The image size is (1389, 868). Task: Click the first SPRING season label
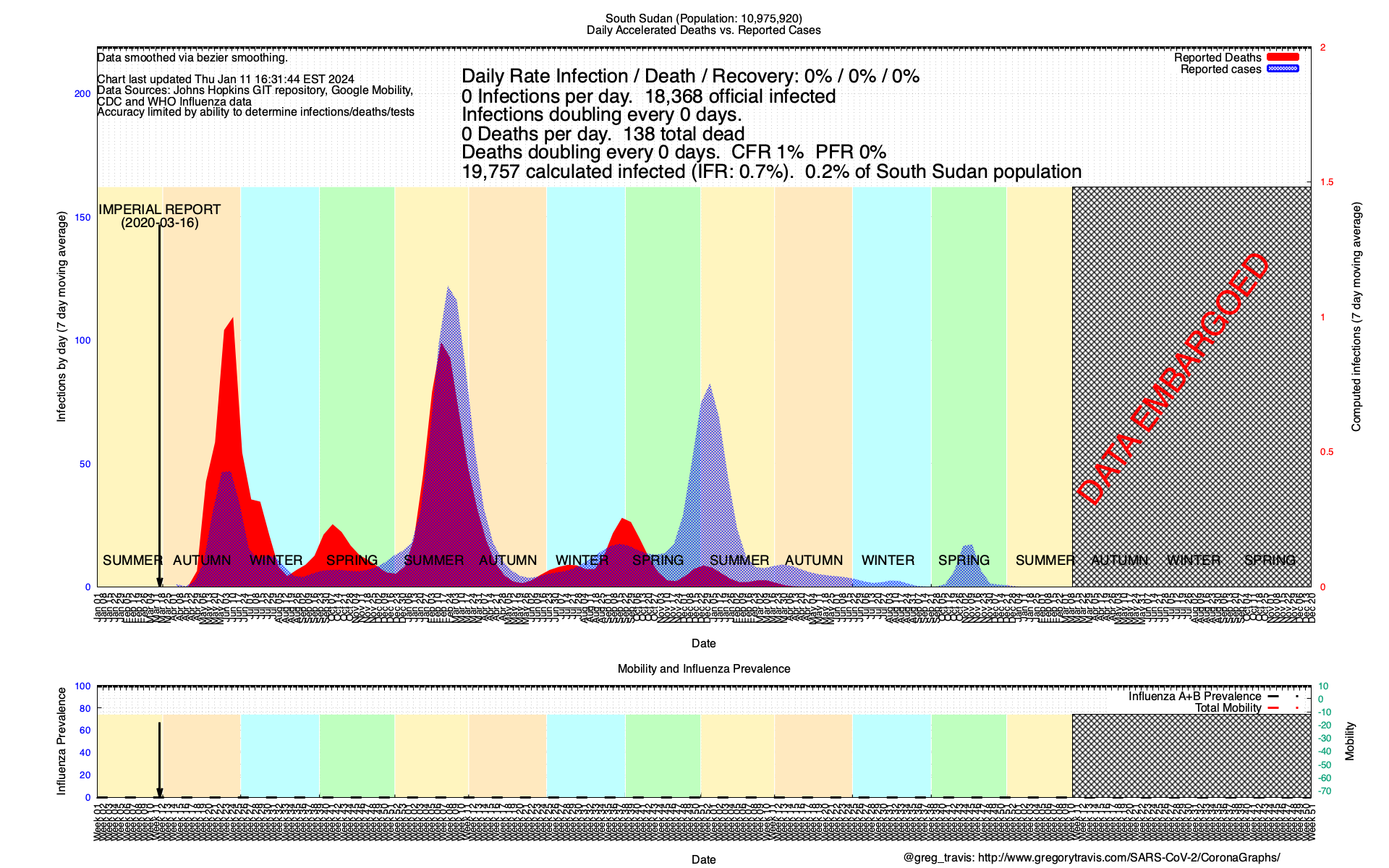[352, 560]
